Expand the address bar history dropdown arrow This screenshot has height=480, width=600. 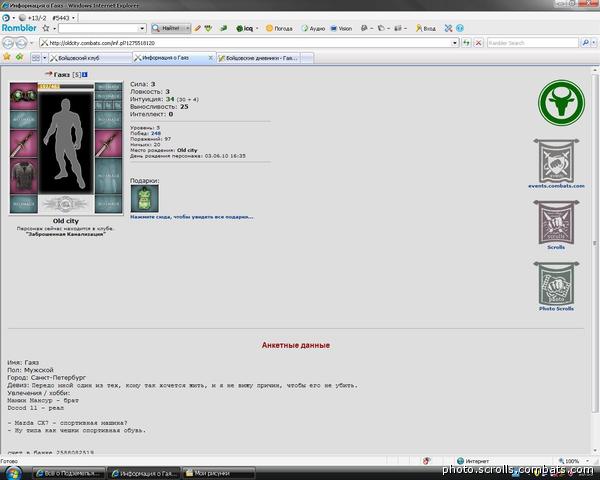point(455,43)
